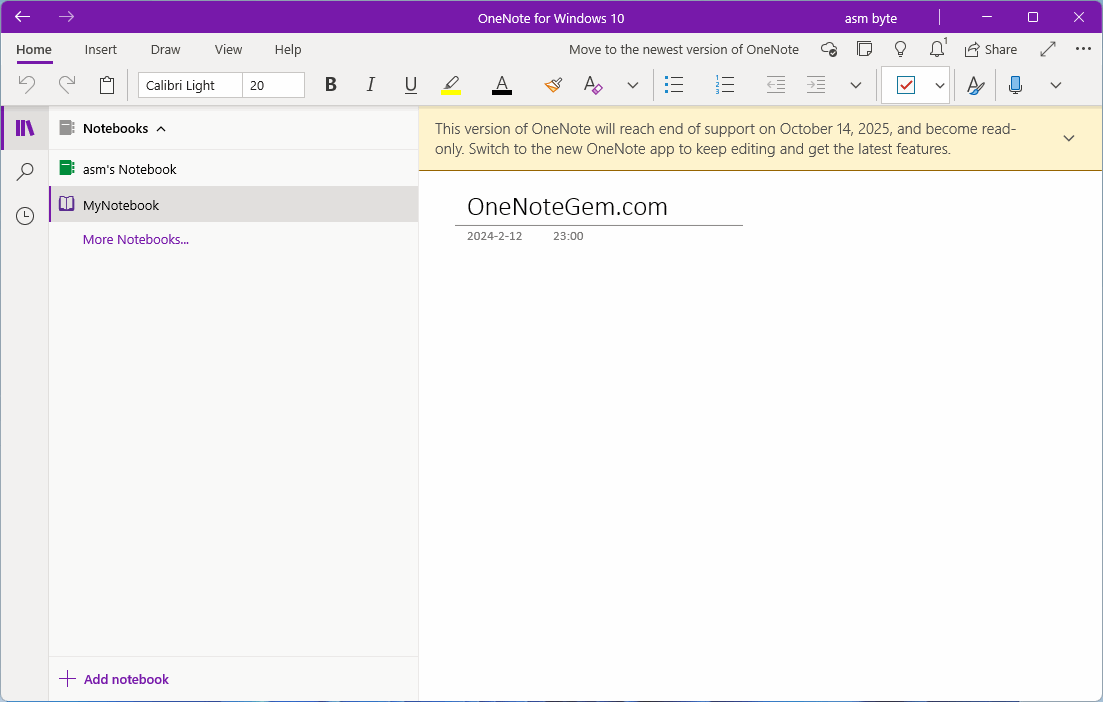Image resolution: width=1103 pixels, height=702 pixels.
Task: Click Add notebook
Action: [x=115, y=679]
